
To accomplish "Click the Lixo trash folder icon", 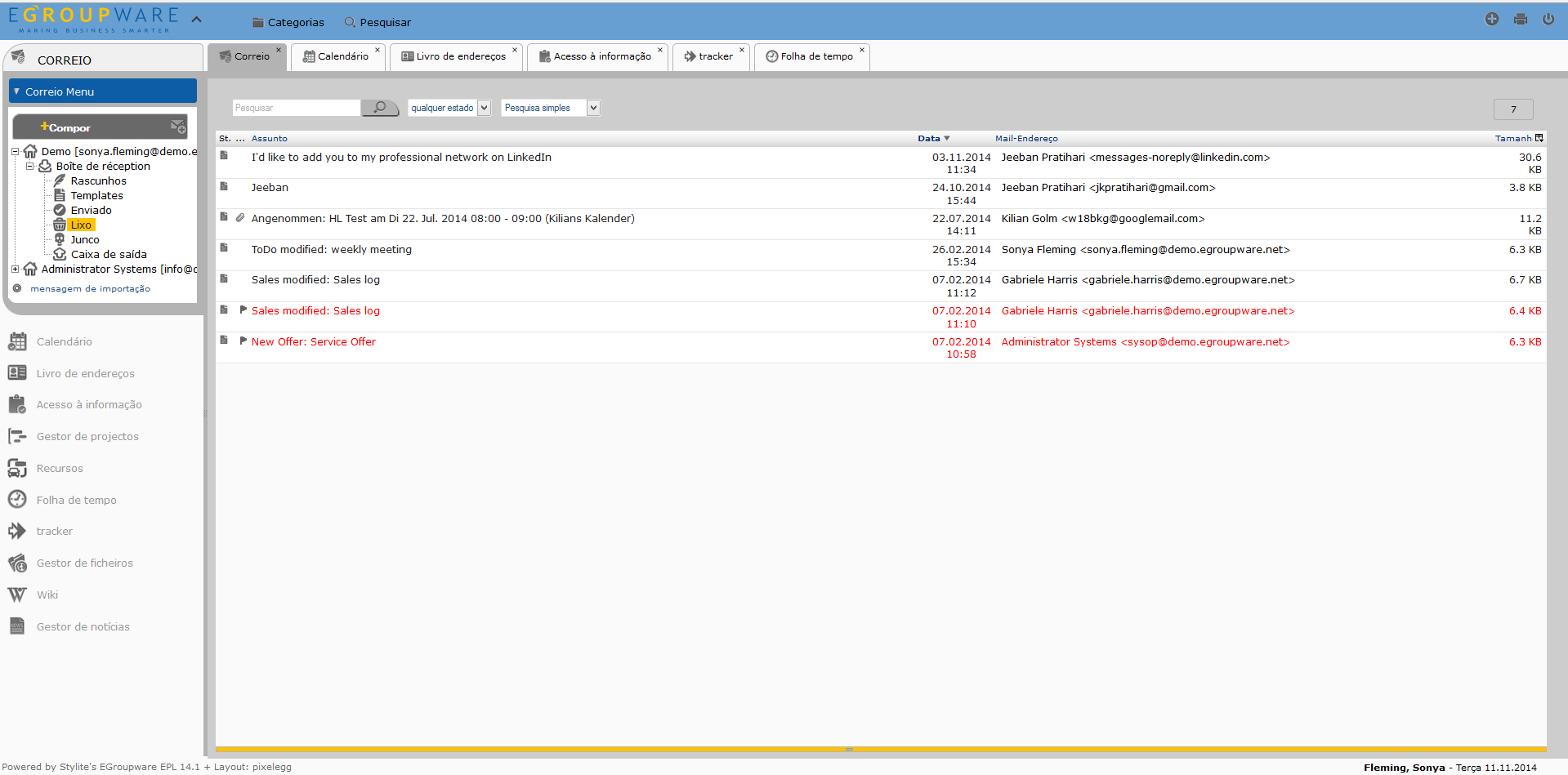I will tap(60, 225).
